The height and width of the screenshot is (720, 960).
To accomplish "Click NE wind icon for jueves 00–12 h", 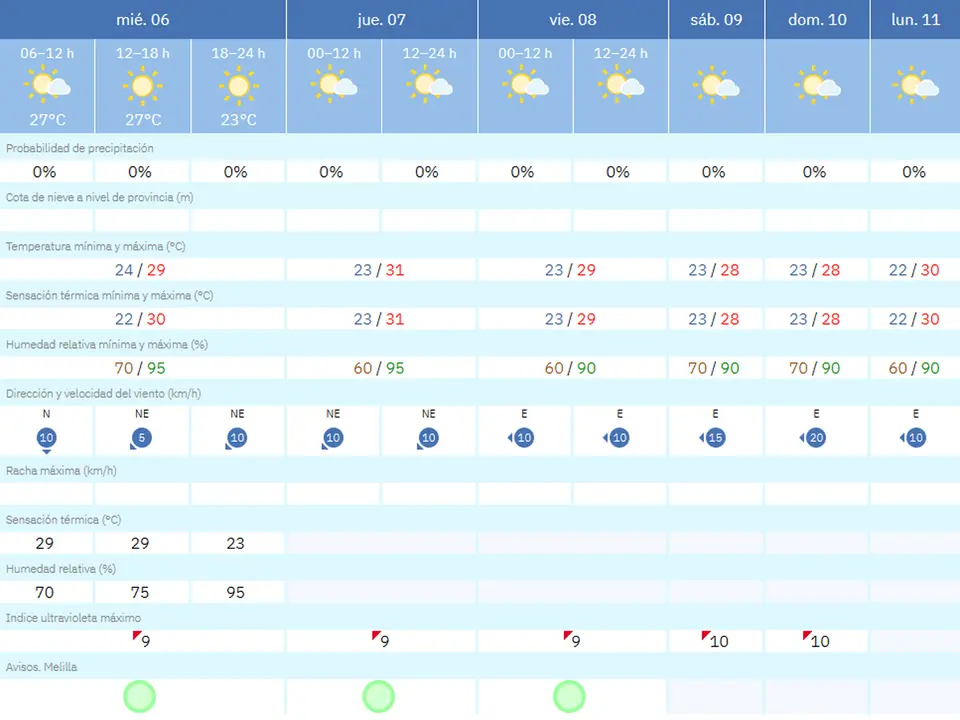I will 332,438.
